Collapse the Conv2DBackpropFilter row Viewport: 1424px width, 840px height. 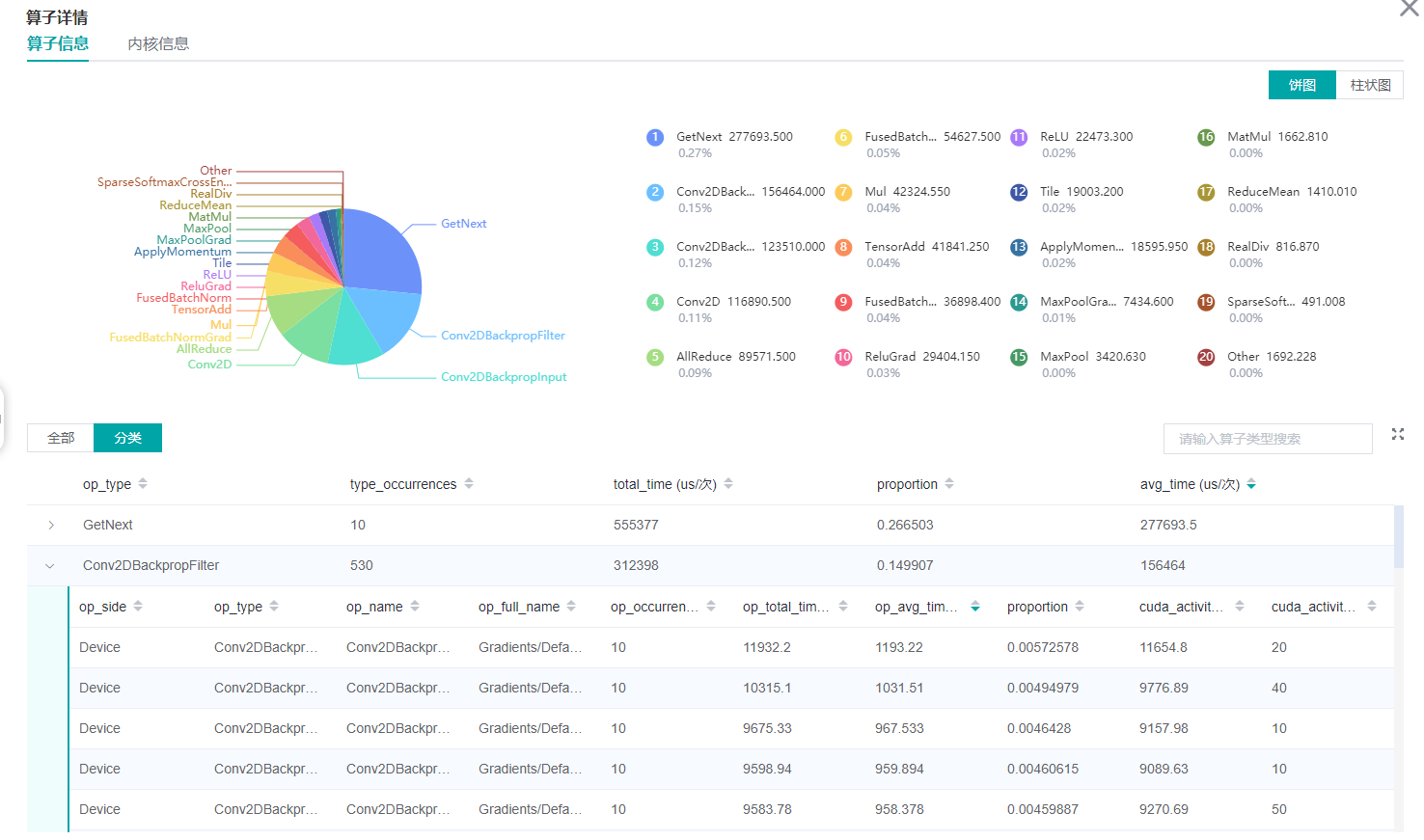click(x=50, y=566)
